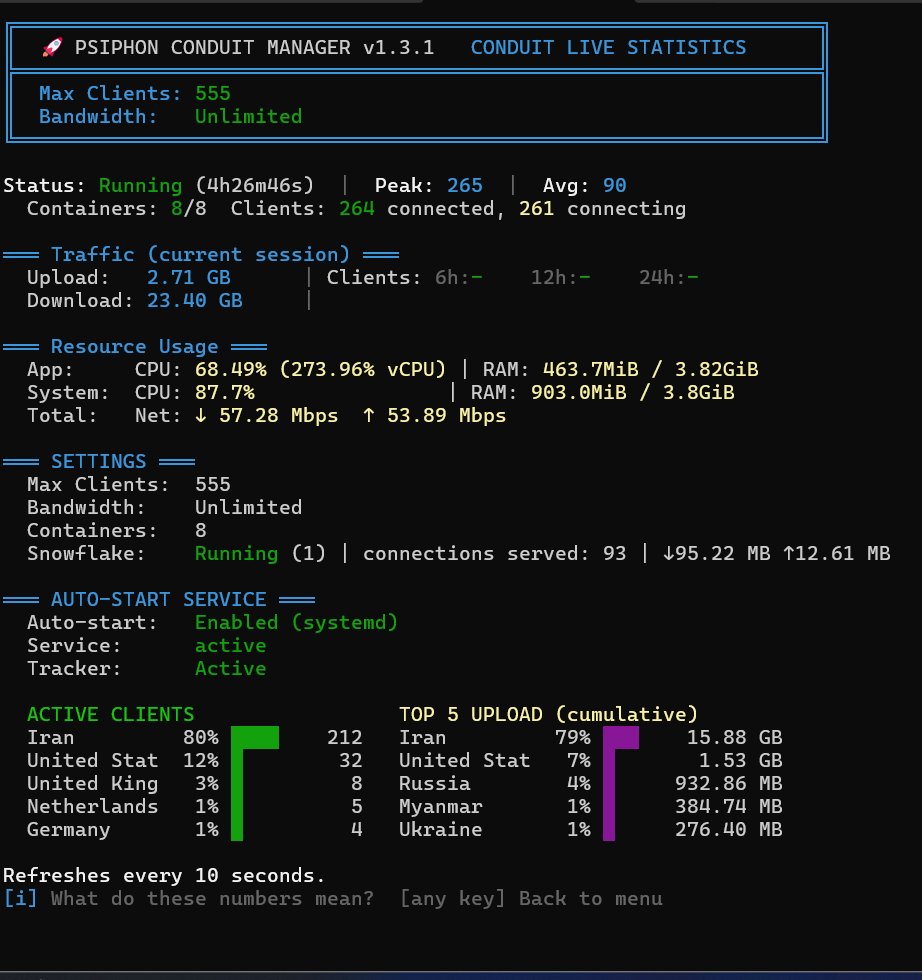This screenshot has height=980, width=922.
Task: Click the Service status active
Action: [231, 646]
